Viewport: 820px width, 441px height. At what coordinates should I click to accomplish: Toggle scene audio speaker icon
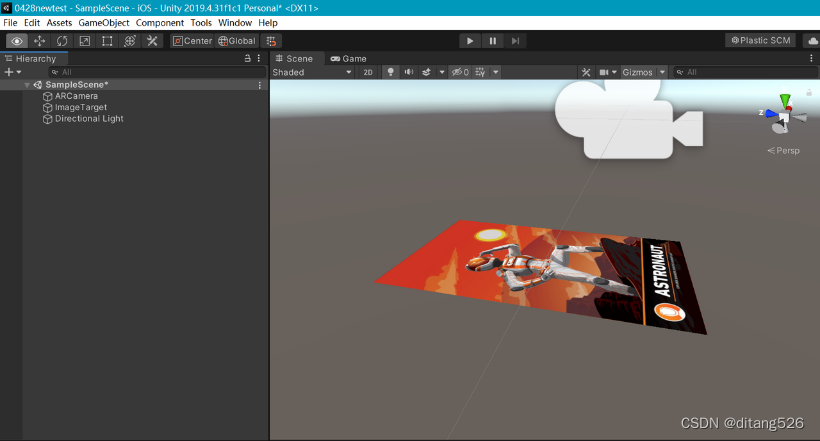point(408,72)
